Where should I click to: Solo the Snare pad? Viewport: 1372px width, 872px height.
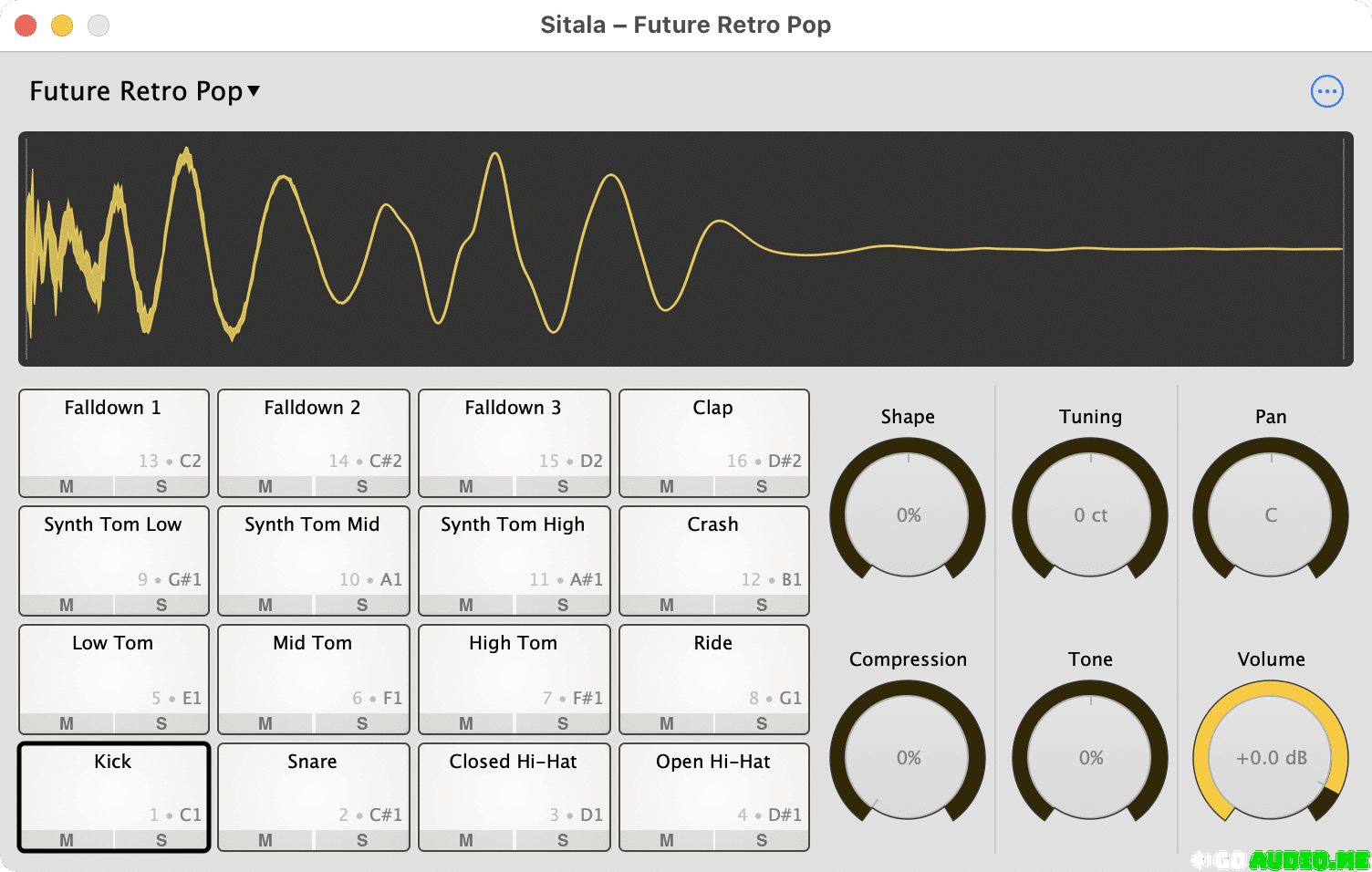pos(362,840)
